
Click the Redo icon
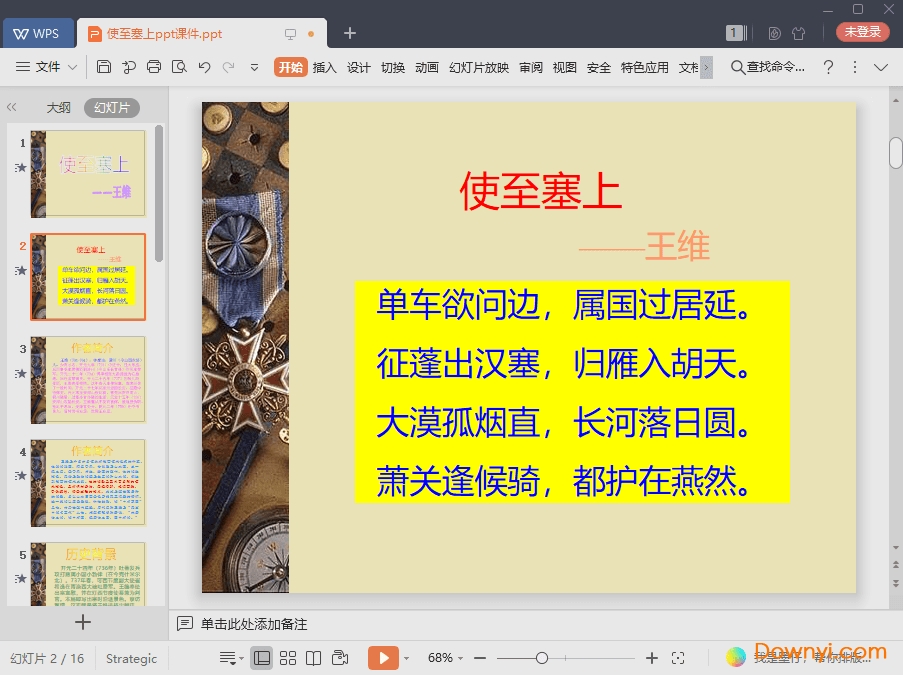click(x=229, y=67)
